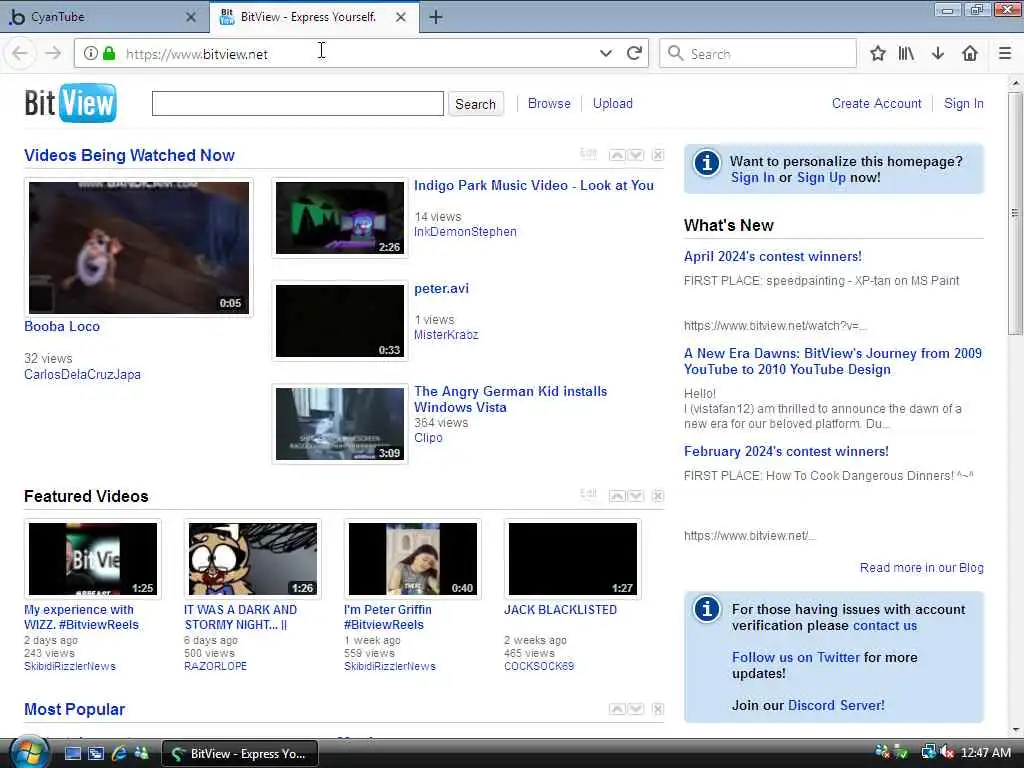1024x768 pixels.
Task: Open the peter.avi video title
Action: click(x=441, y=289)
